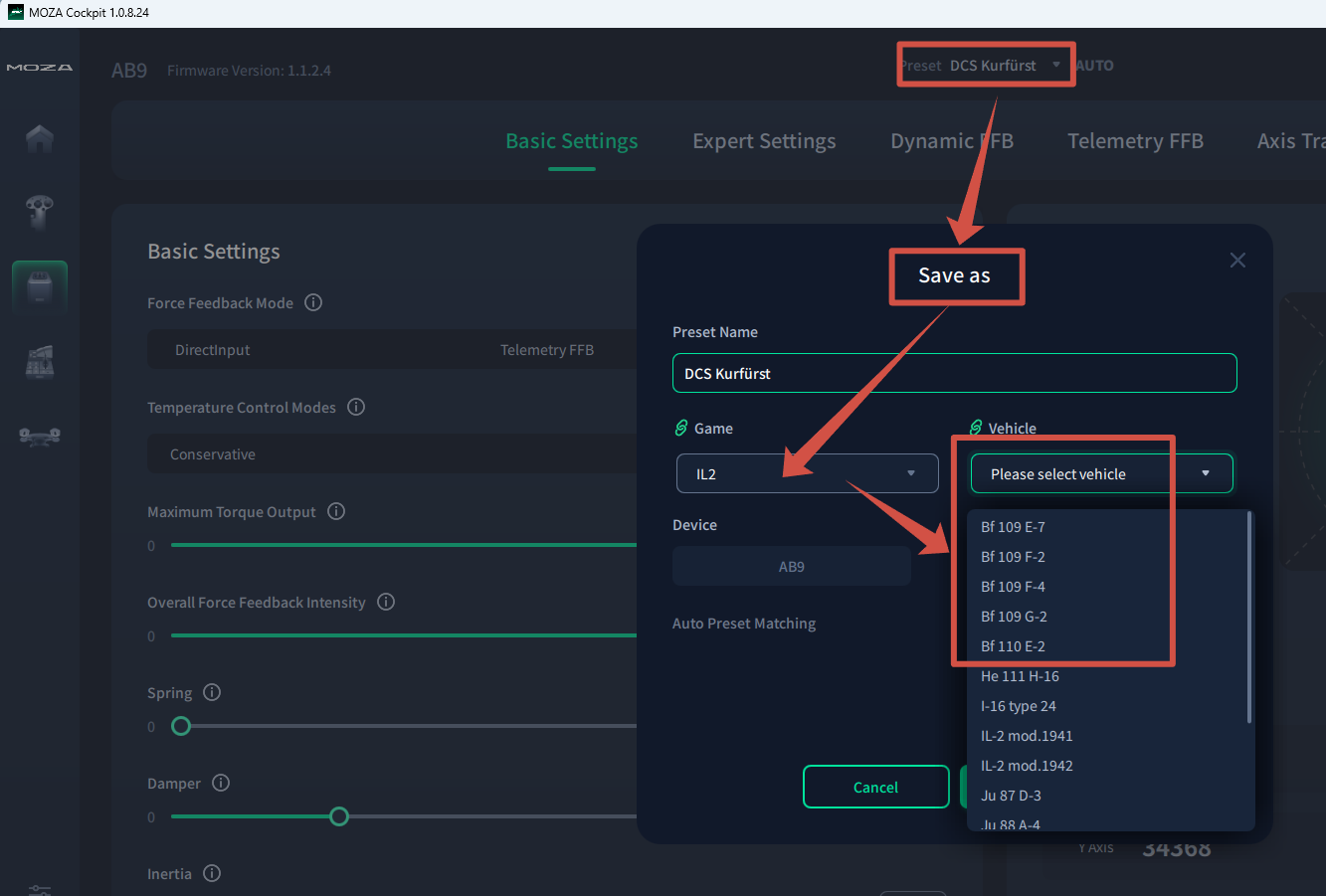Screen dimensions: 1326x896
Task: Open the Home page in sidebar
Action: coord(40,138)
